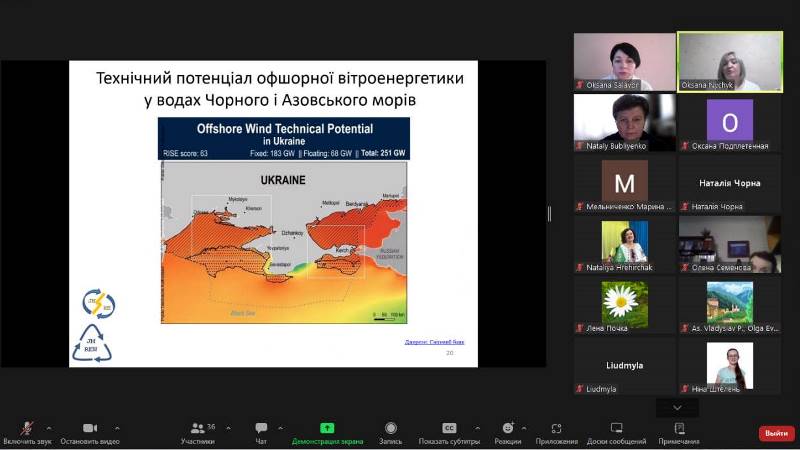Image resolution: width=800 pixels, height=450 pixels.
Task: Open Примечания notes icon
Action: pyautogui.click(x=679, y=428)
